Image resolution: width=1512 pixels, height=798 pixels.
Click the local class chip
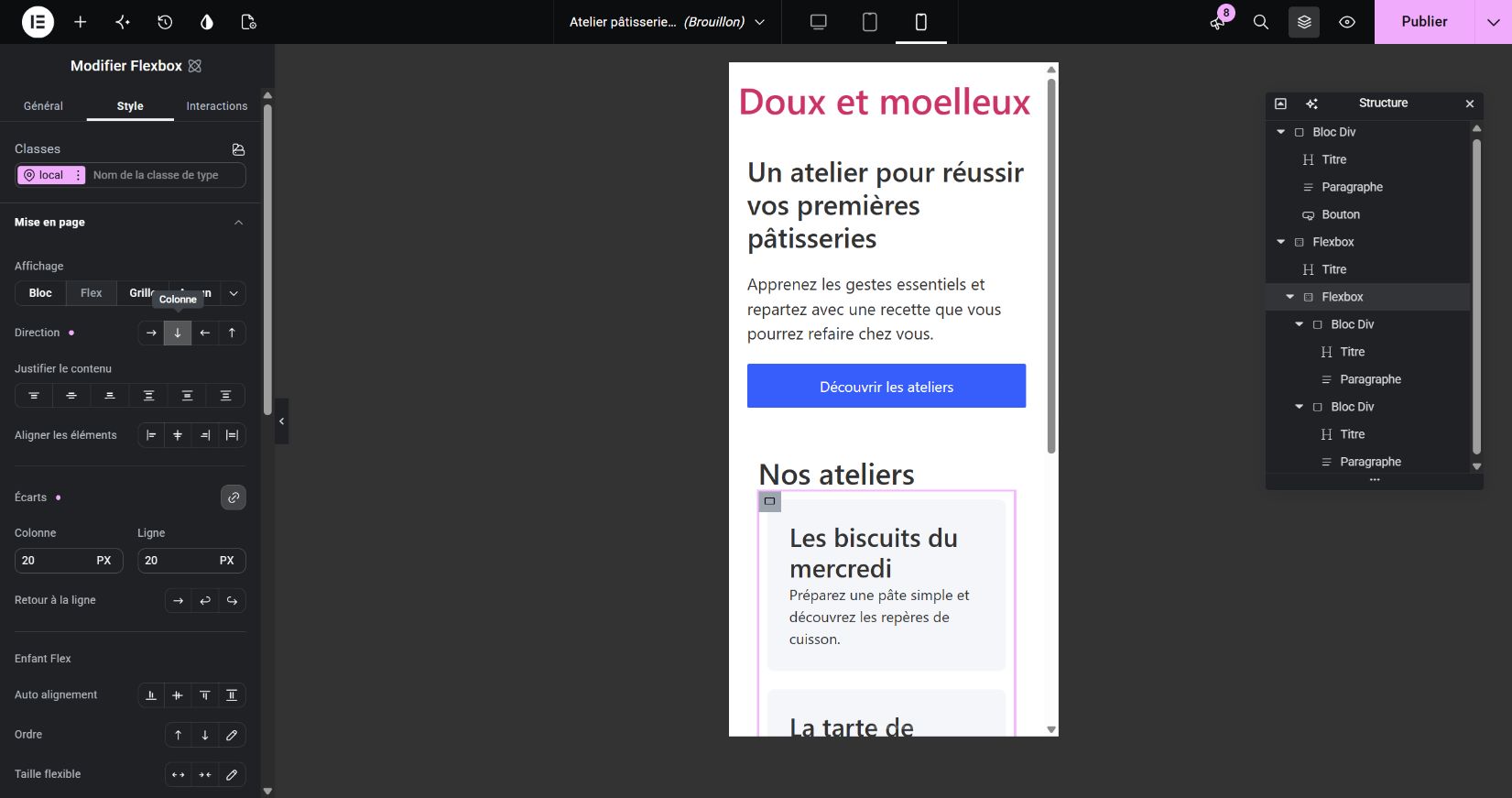pyautogui.click(x=51, y=175)
